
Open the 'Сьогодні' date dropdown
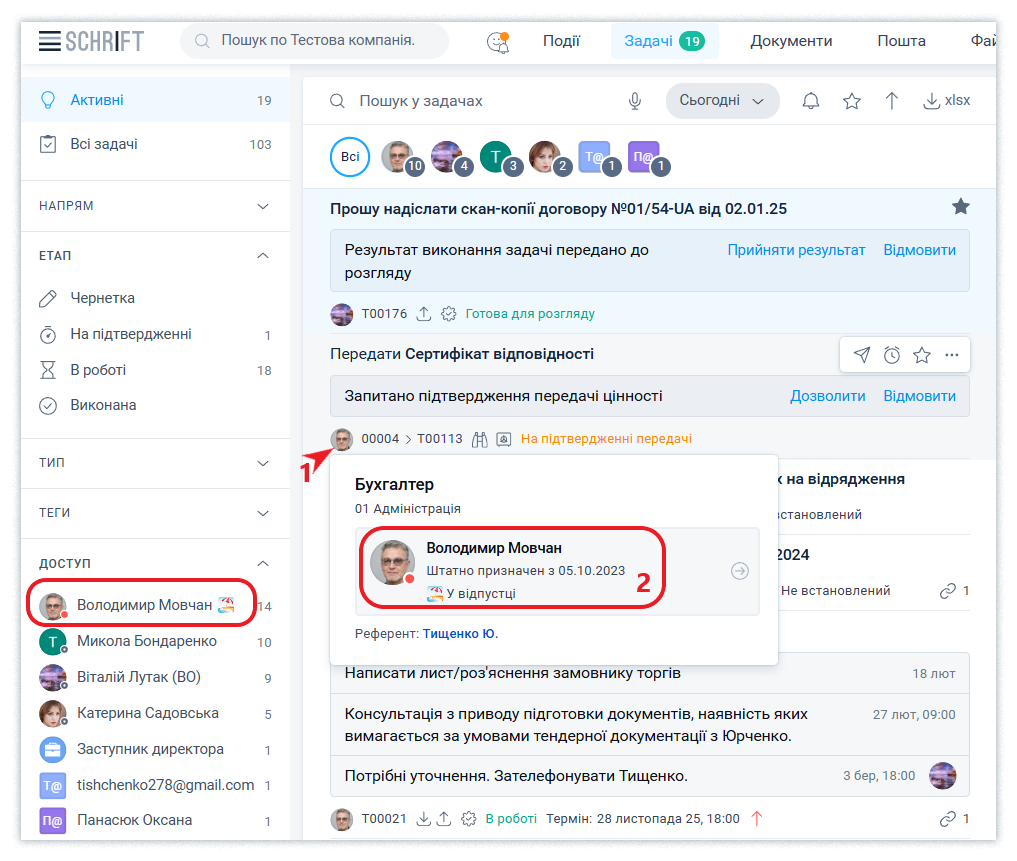(x=722, y=101)
